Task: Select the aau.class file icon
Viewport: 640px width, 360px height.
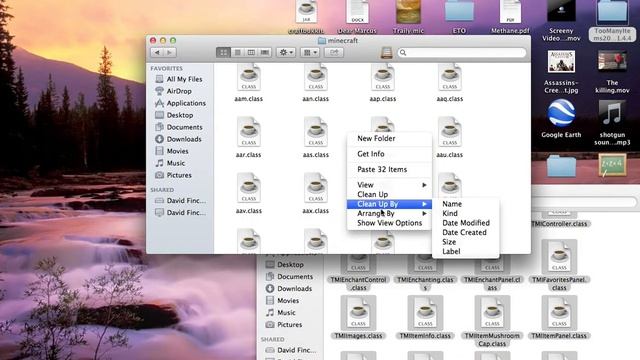Action: pos(449,132)
